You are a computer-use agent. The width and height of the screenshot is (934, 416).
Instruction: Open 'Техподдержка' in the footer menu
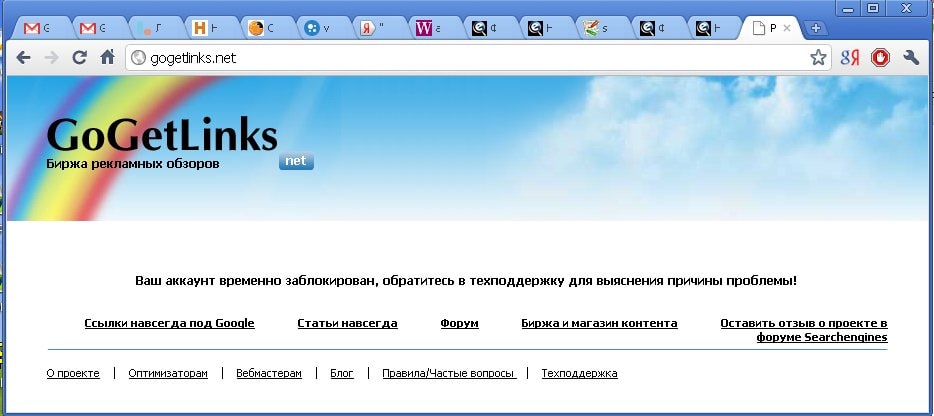pyautogui.click(x=579, y=373)
